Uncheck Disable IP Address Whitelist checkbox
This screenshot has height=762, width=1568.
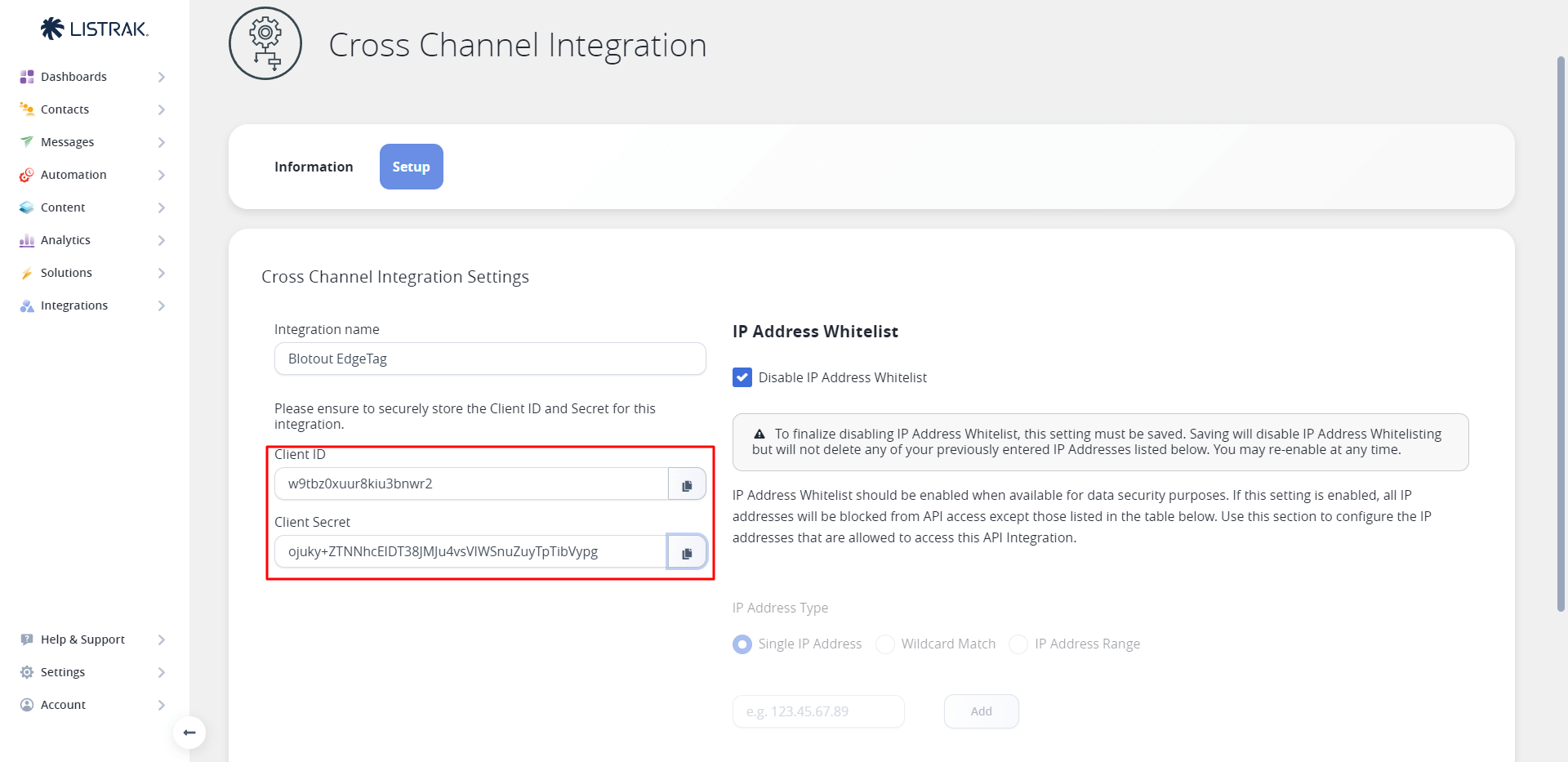click(742, 377)
